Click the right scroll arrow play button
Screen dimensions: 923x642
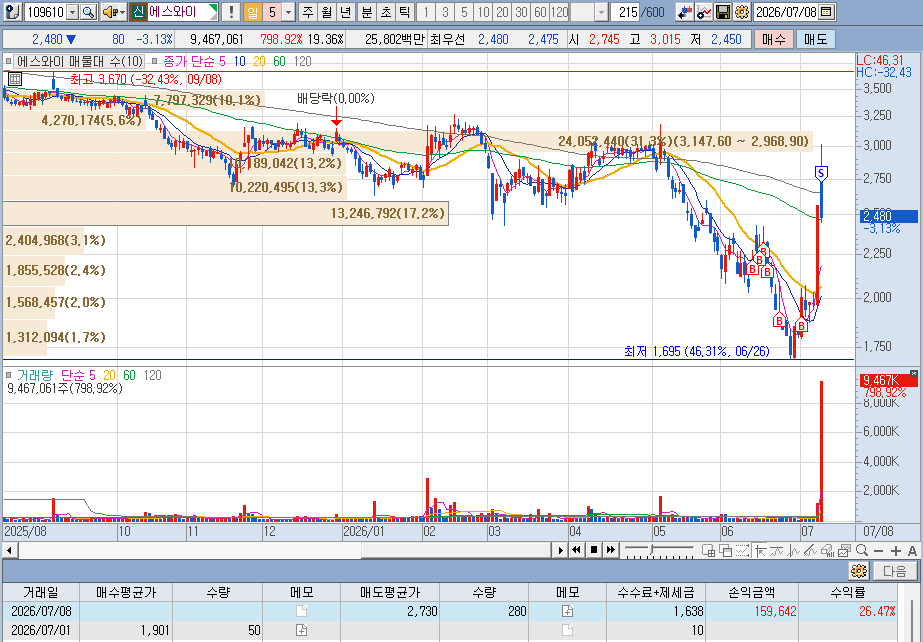click(x=560, y=550)
